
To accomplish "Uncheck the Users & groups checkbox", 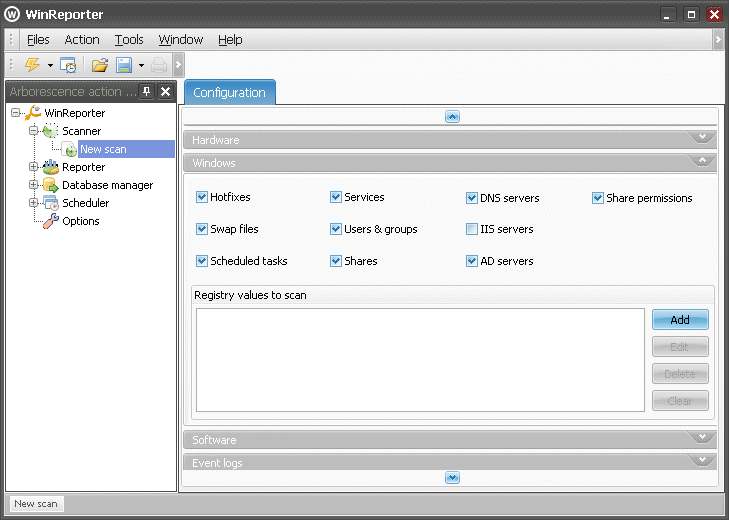I will 336,229.
